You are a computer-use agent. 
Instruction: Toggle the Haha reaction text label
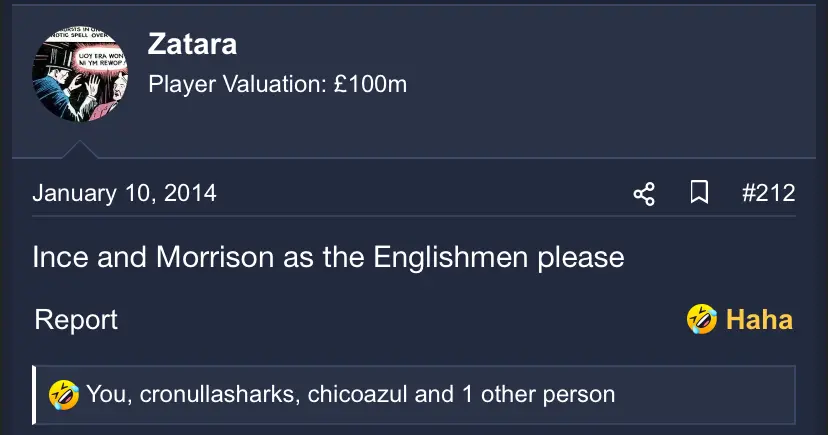(x=759, y=320)
